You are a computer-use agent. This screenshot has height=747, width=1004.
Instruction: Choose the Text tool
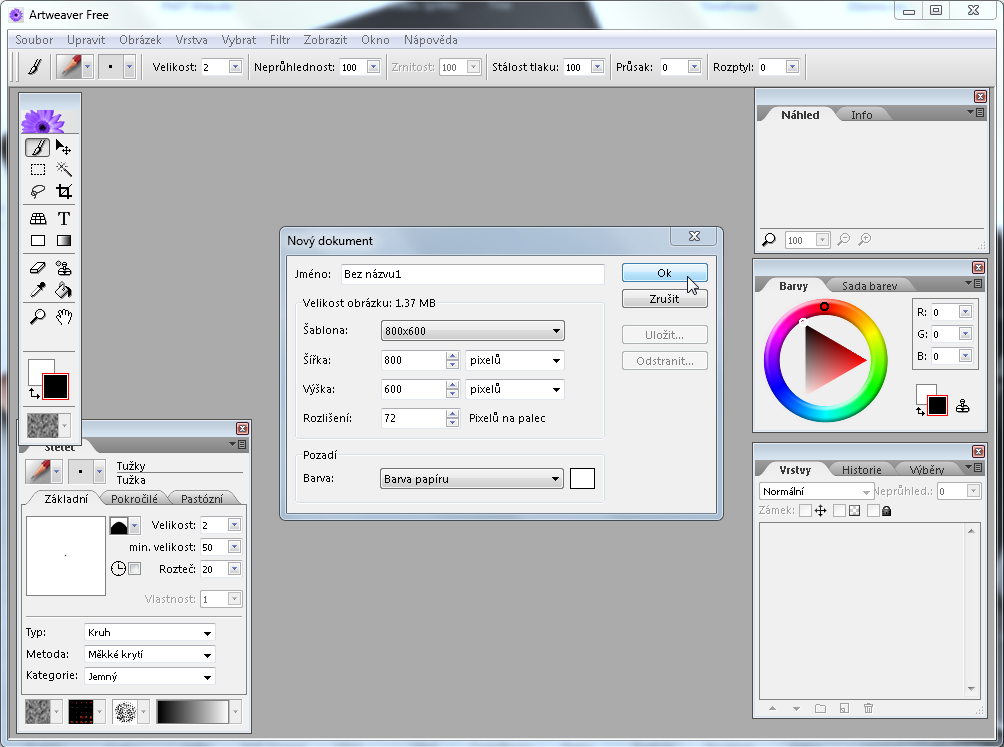tap(63, 218)
